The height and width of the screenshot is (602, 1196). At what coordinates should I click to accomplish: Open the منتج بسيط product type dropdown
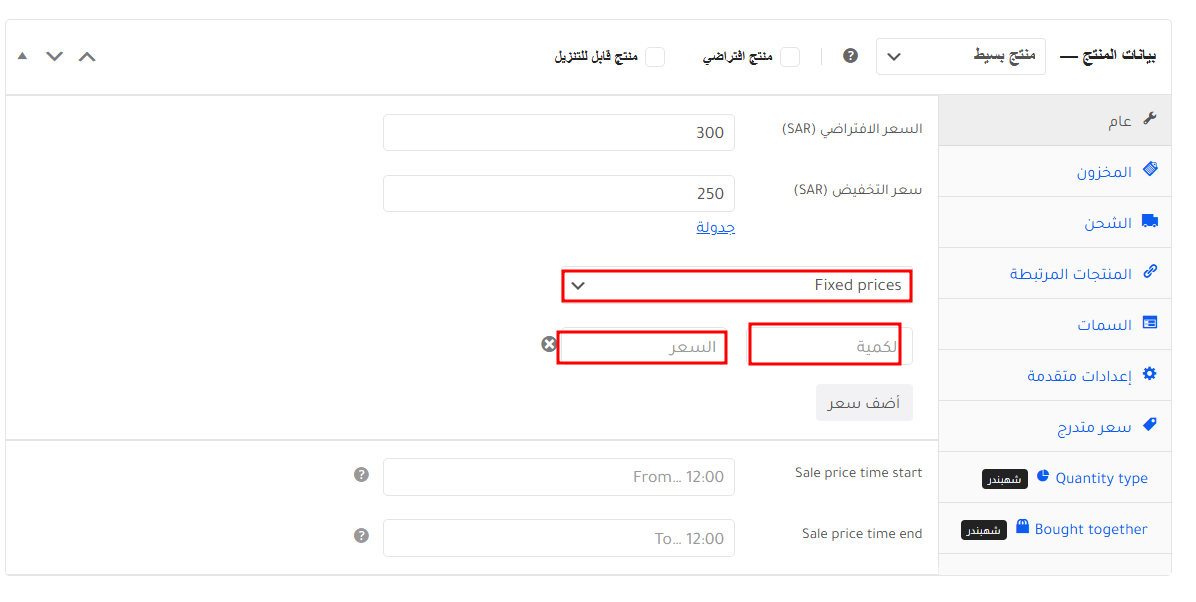click(960, 57)
